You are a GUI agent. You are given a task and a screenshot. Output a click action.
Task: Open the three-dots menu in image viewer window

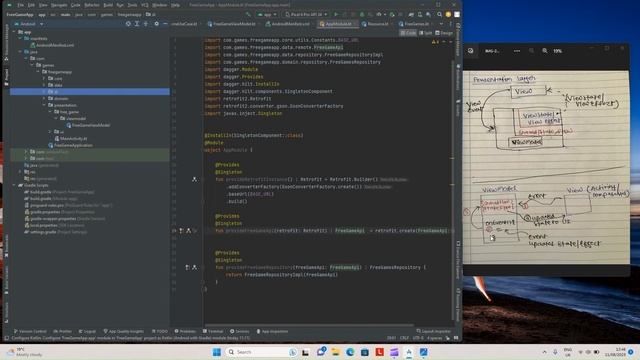517,51
